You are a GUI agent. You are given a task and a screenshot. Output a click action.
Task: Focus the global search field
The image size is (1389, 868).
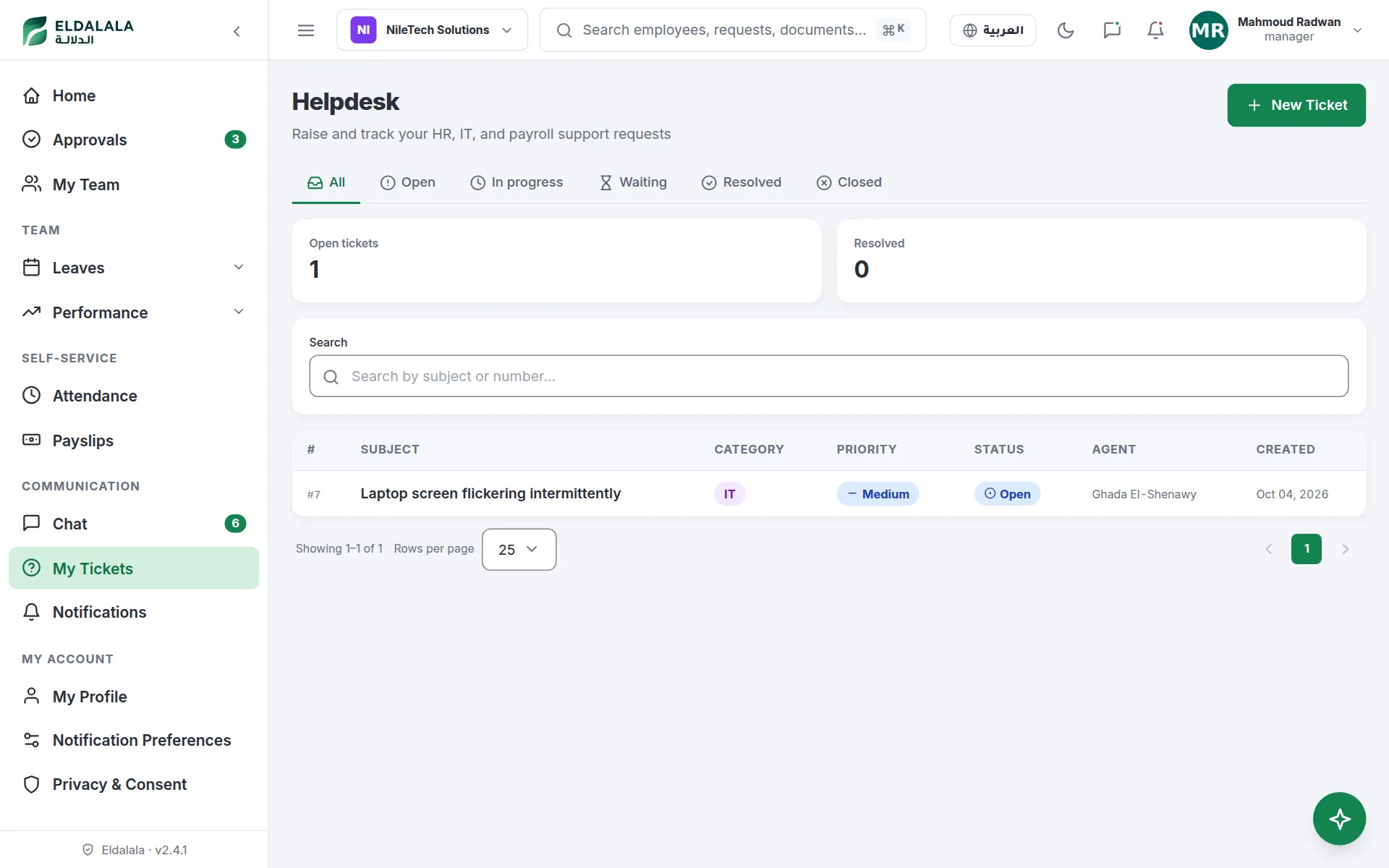(x=733, y=30)
